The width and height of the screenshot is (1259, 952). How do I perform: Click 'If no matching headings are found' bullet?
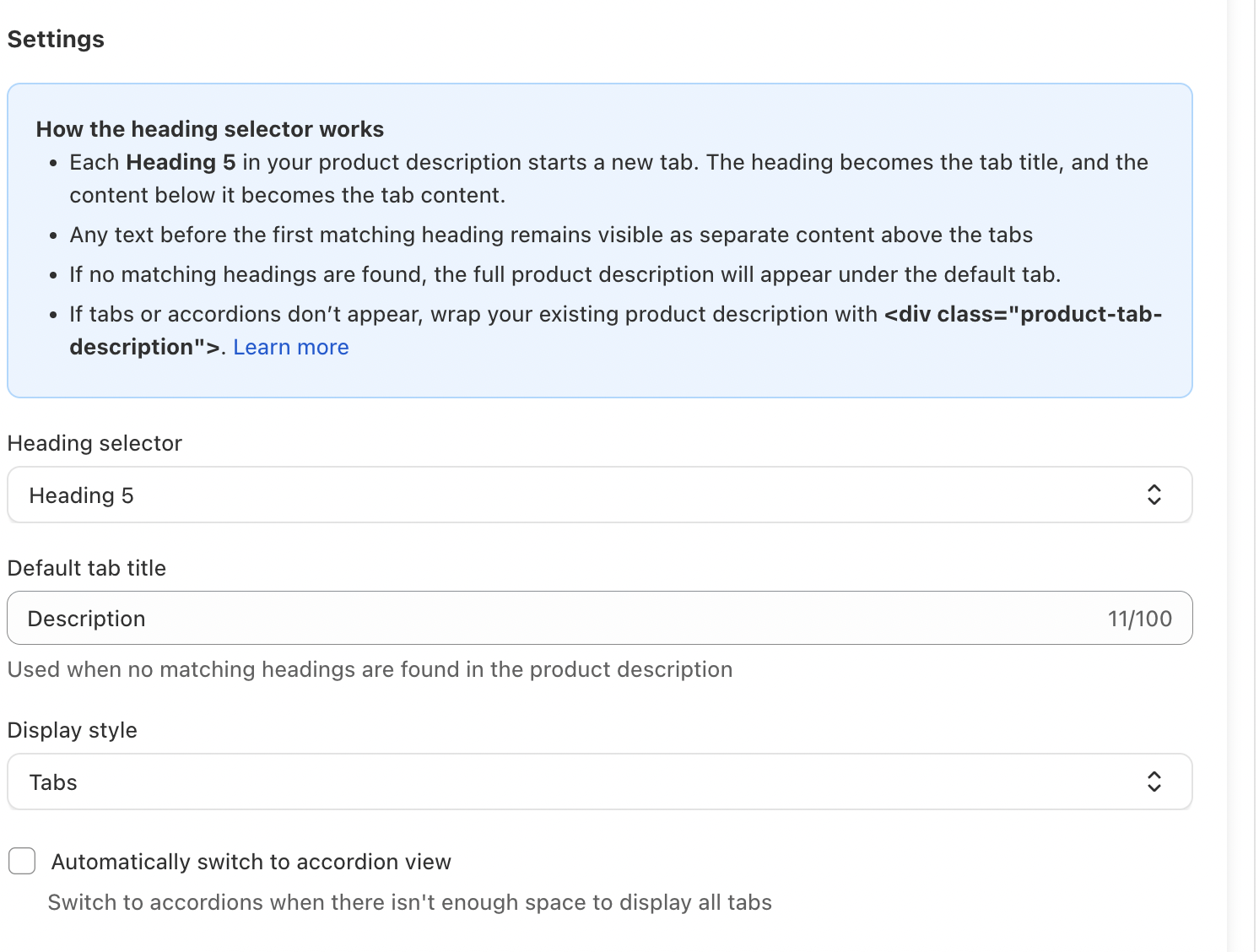pyautogui.click(x=565, y=274)
